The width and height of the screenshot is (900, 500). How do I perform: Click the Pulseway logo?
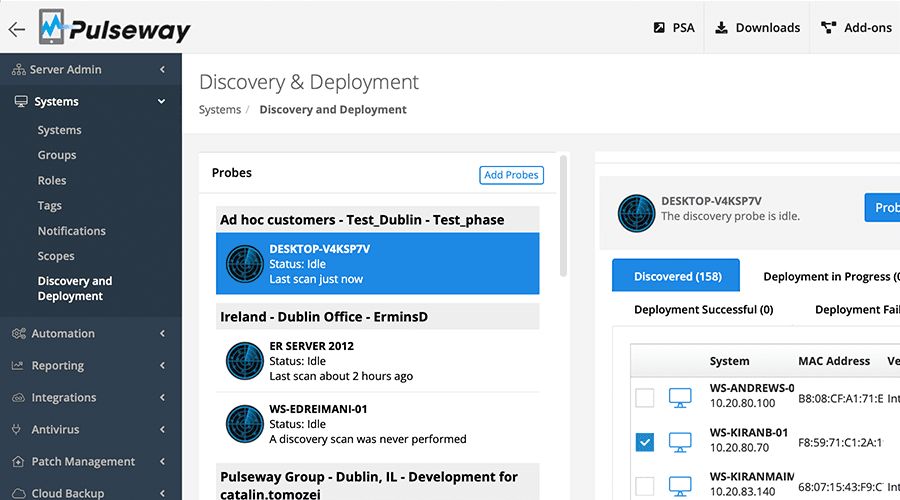(x=115, y=27)
